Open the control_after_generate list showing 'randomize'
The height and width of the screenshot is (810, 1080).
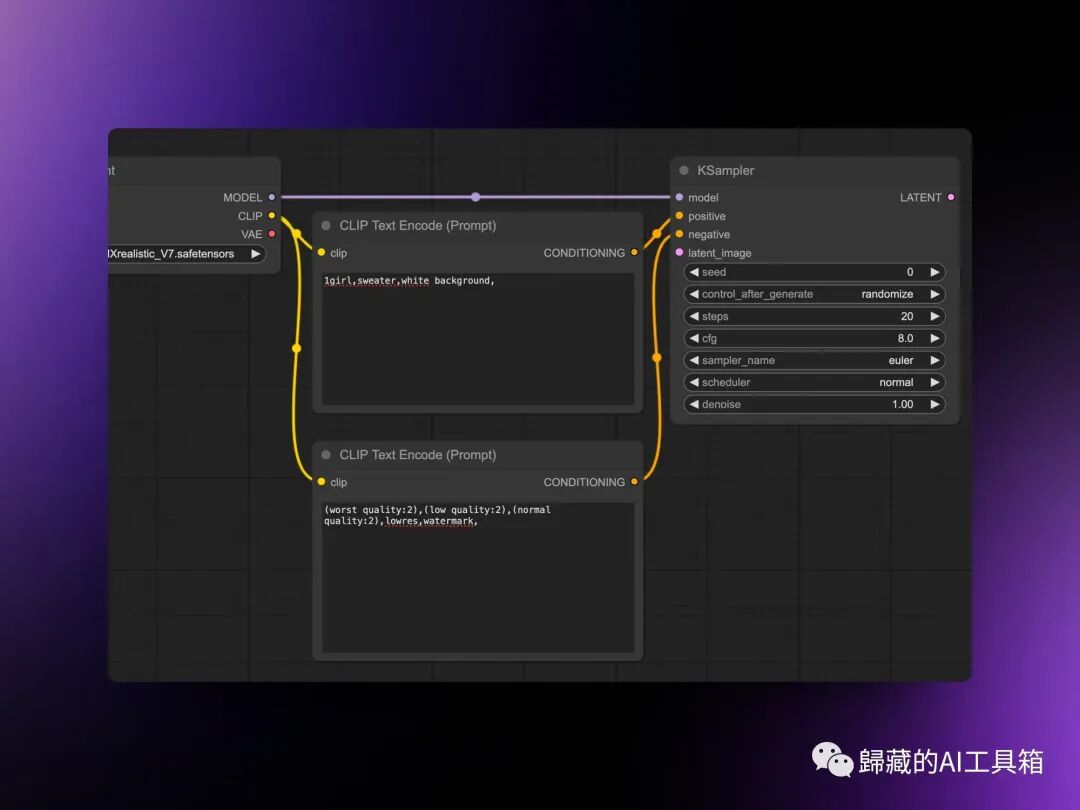814,294
